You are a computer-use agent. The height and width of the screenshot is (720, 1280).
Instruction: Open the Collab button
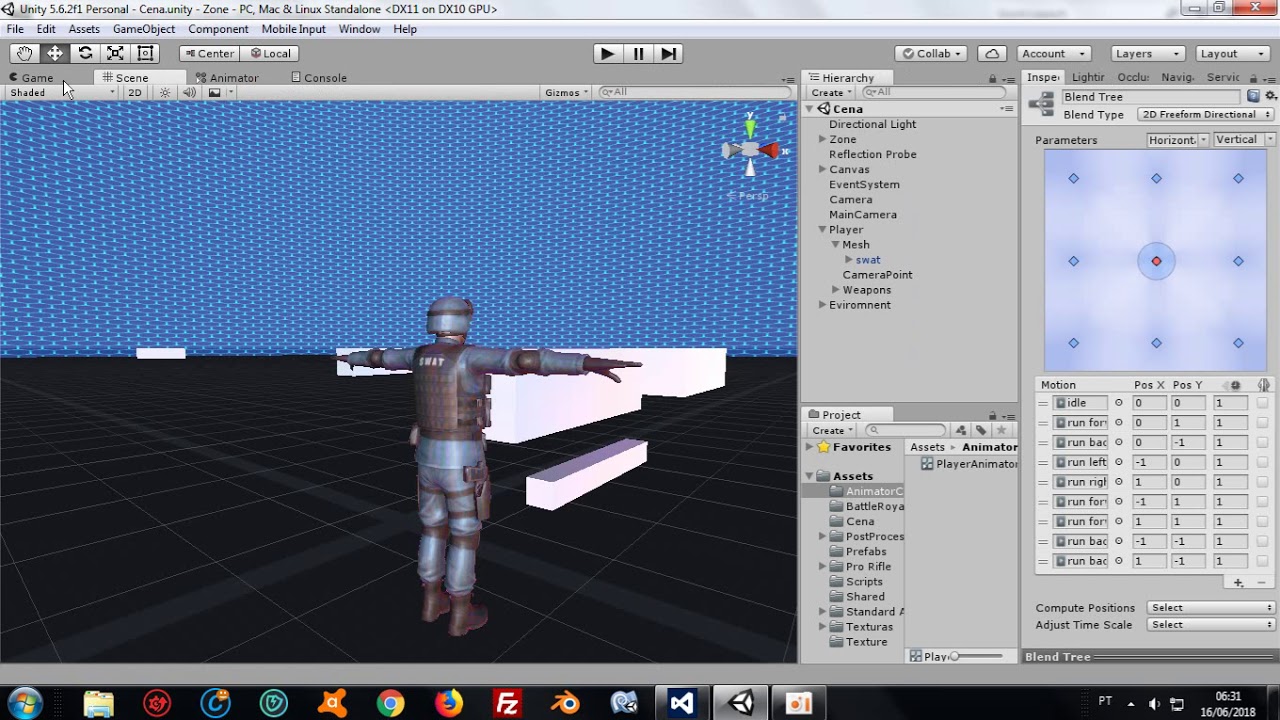(x=931, y=54)
